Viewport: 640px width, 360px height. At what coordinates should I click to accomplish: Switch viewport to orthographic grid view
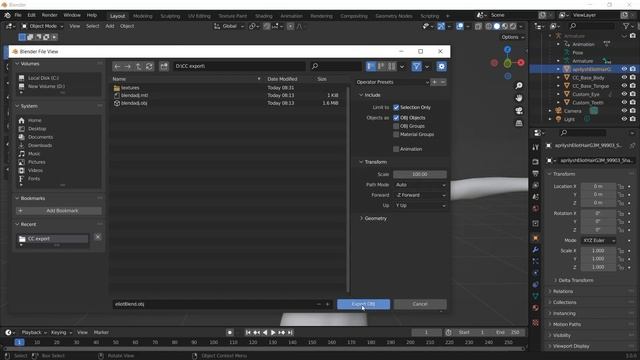[519, 123]
